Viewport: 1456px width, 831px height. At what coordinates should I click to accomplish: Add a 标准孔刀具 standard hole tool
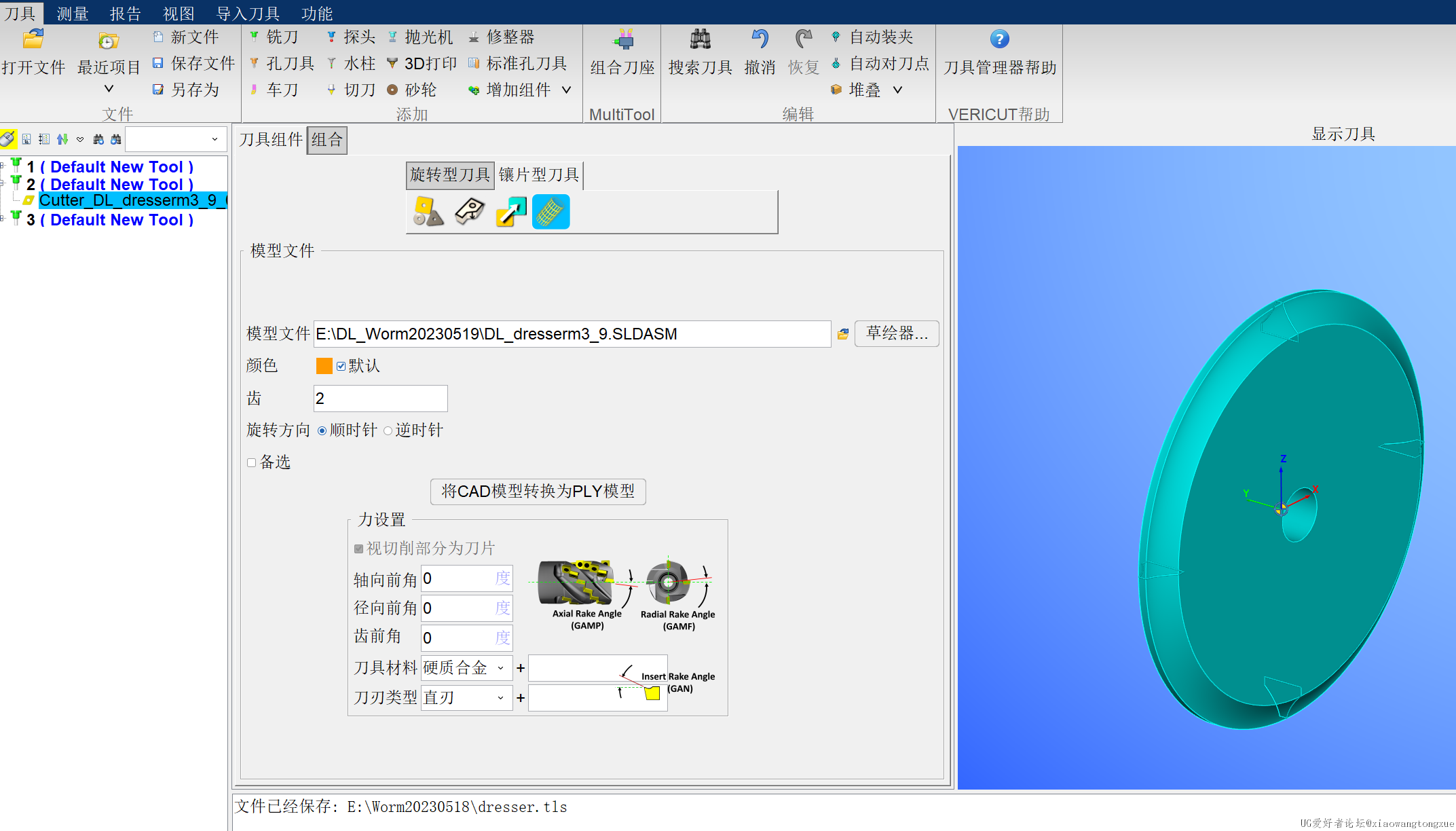point(518,63)
